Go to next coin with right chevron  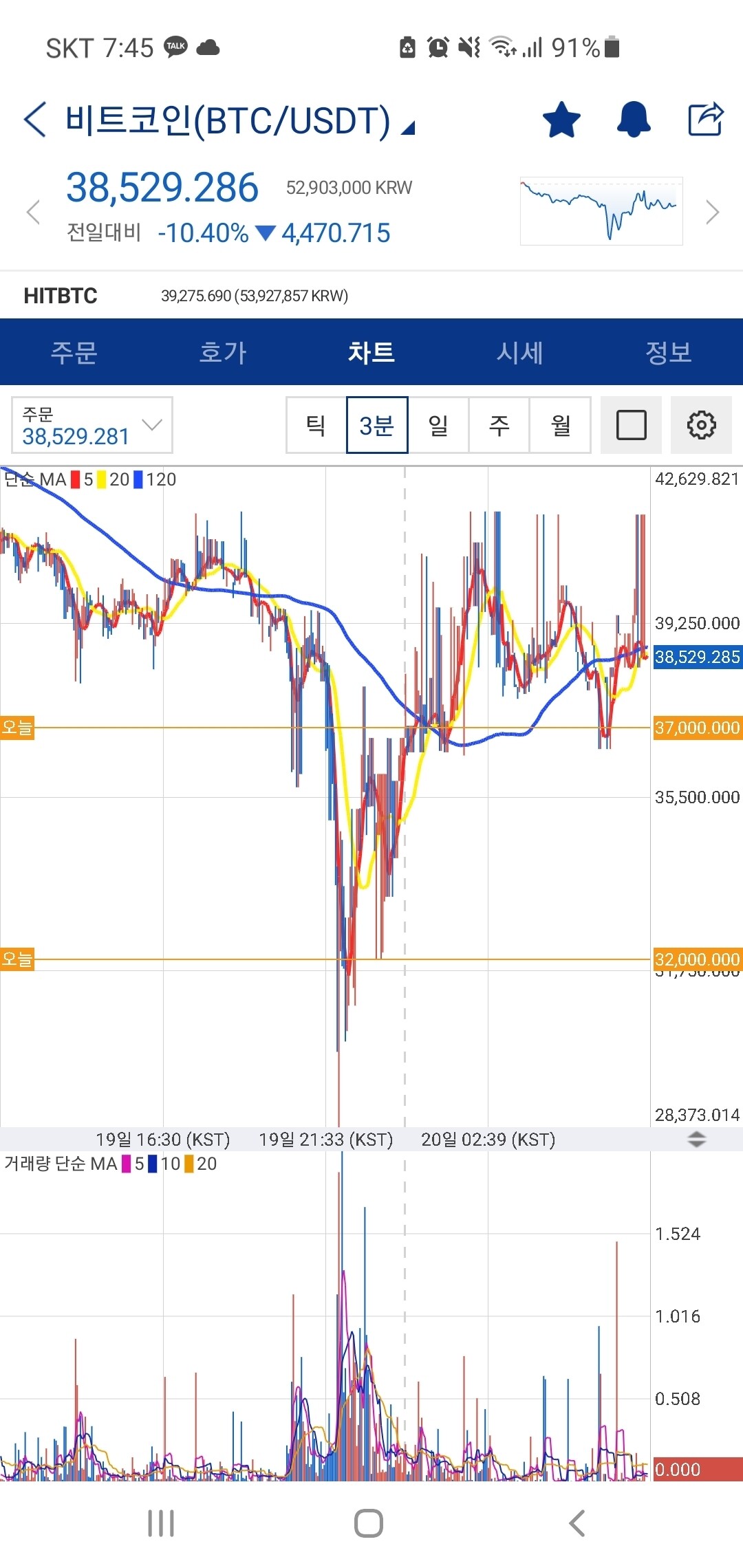coord(713,212)
